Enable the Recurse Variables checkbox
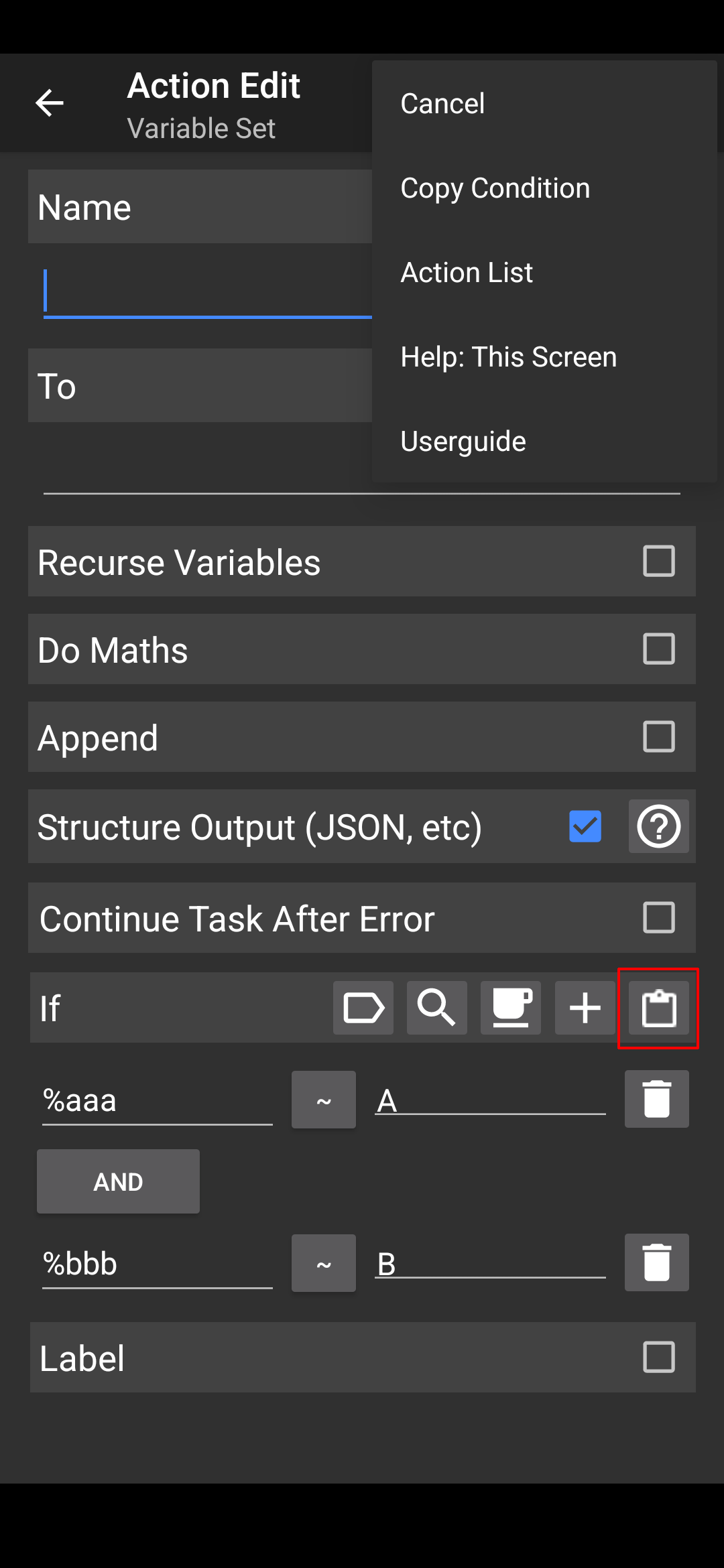The height and width of the screenshot is (1568, 724). pos(658,562)
